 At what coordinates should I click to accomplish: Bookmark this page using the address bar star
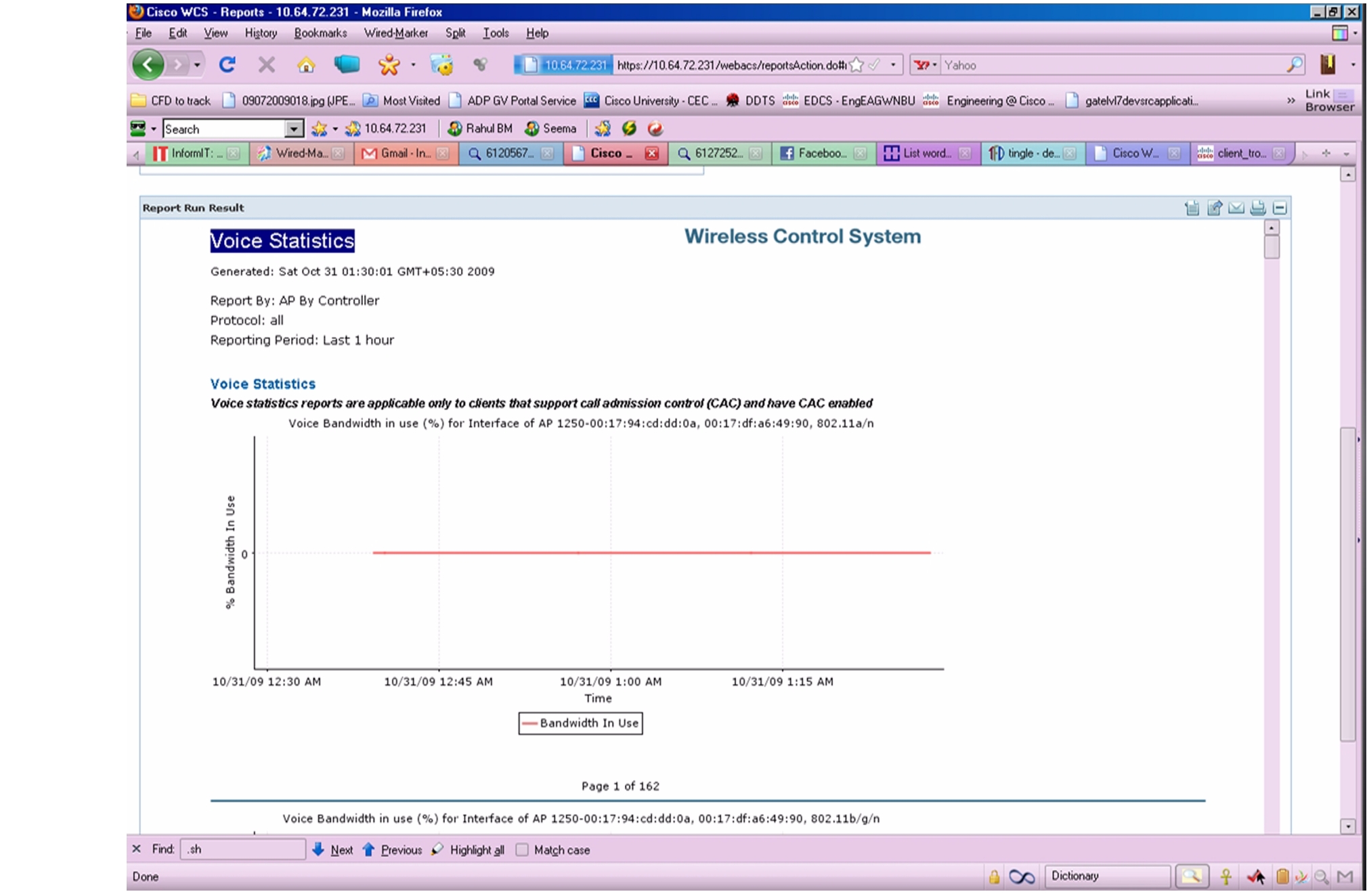point(856,65)
